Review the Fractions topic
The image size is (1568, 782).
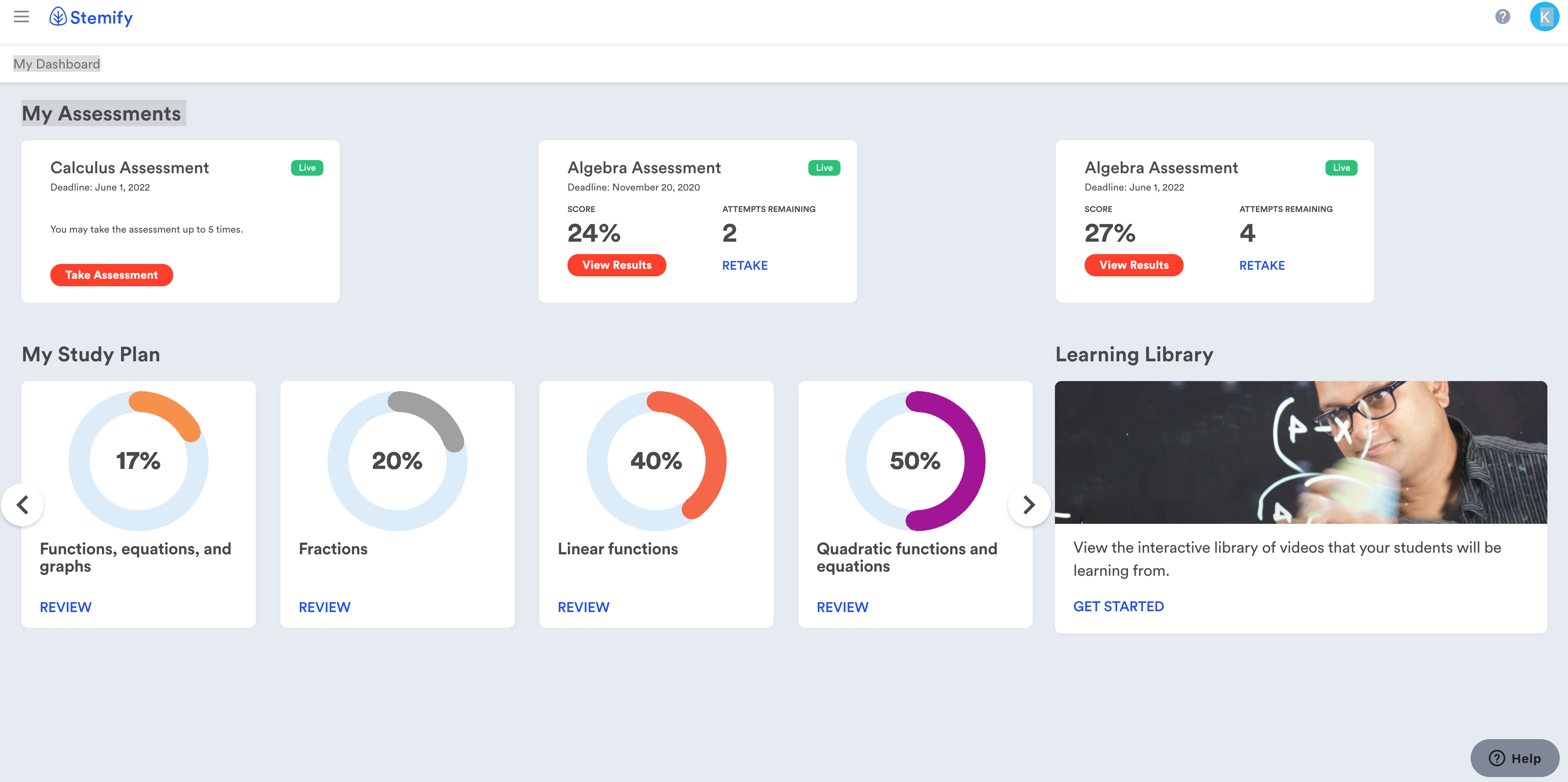tap(325, 607)
